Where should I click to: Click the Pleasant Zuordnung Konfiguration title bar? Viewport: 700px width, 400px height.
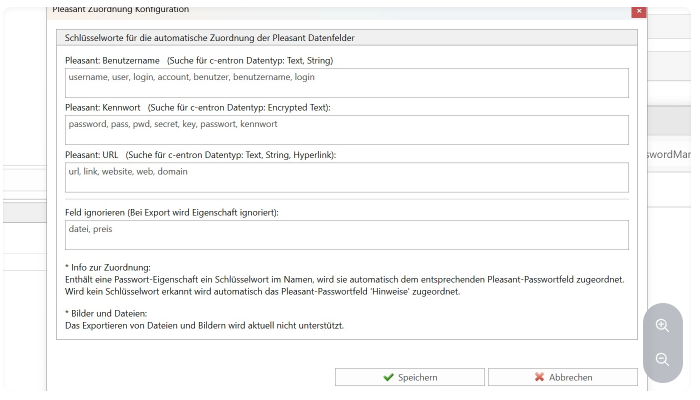(x=300, y=10)
